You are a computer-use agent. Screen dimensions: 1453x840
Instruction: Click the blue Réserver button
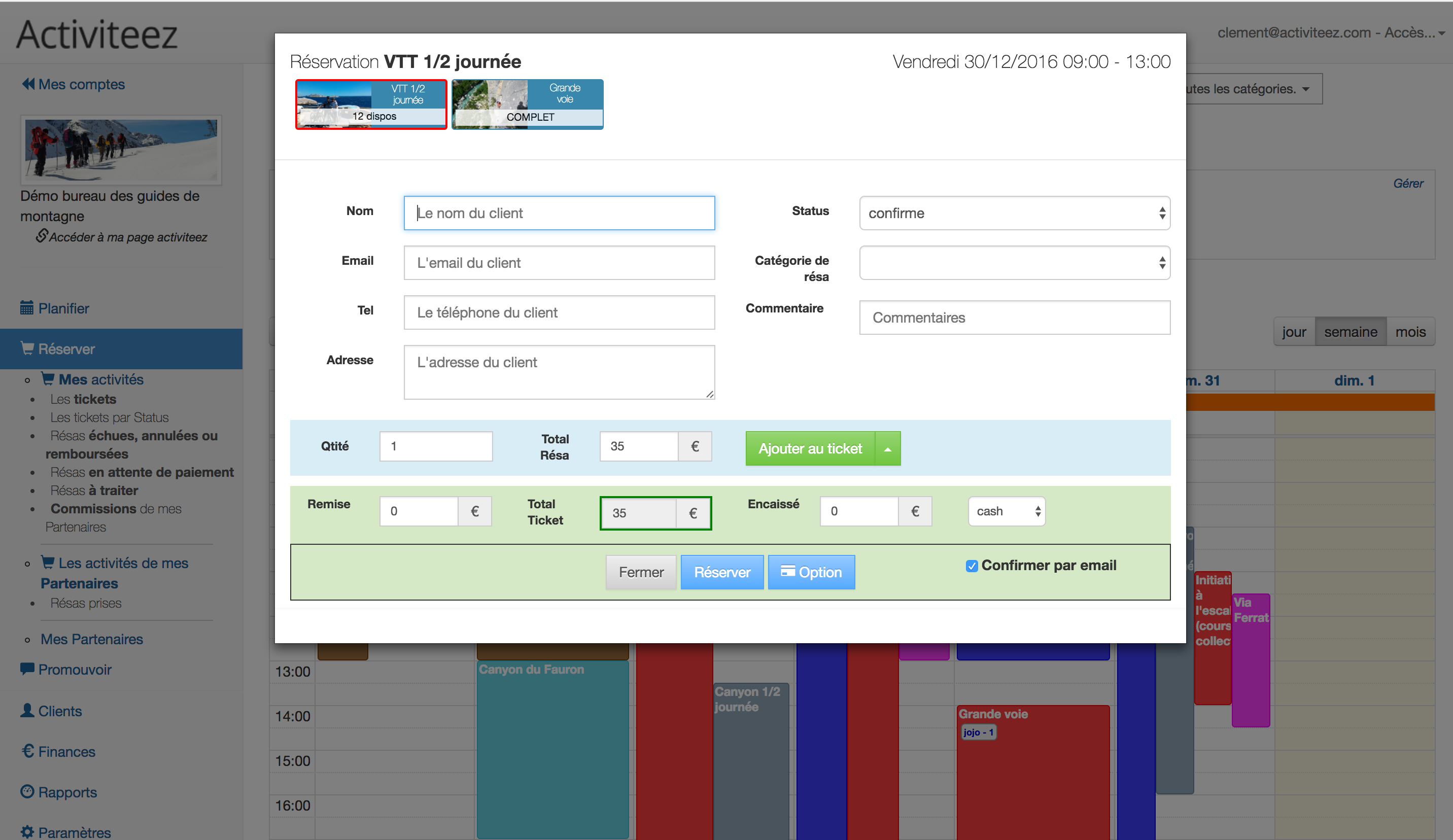(x=722, y=573)
